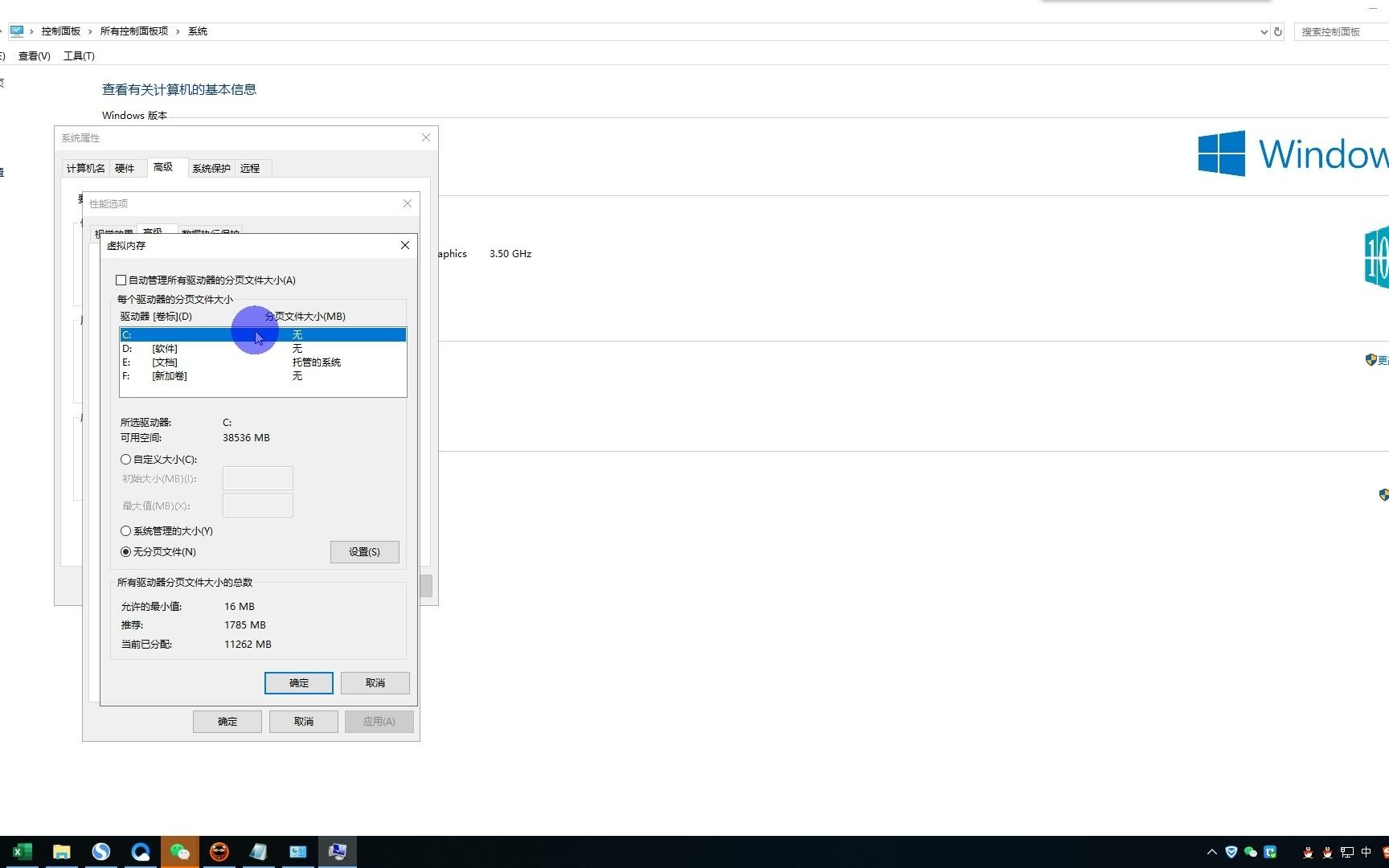Launch Sogou browser taskbar icon
This screenshot has width=1389, height=868.
coord(100,852)
